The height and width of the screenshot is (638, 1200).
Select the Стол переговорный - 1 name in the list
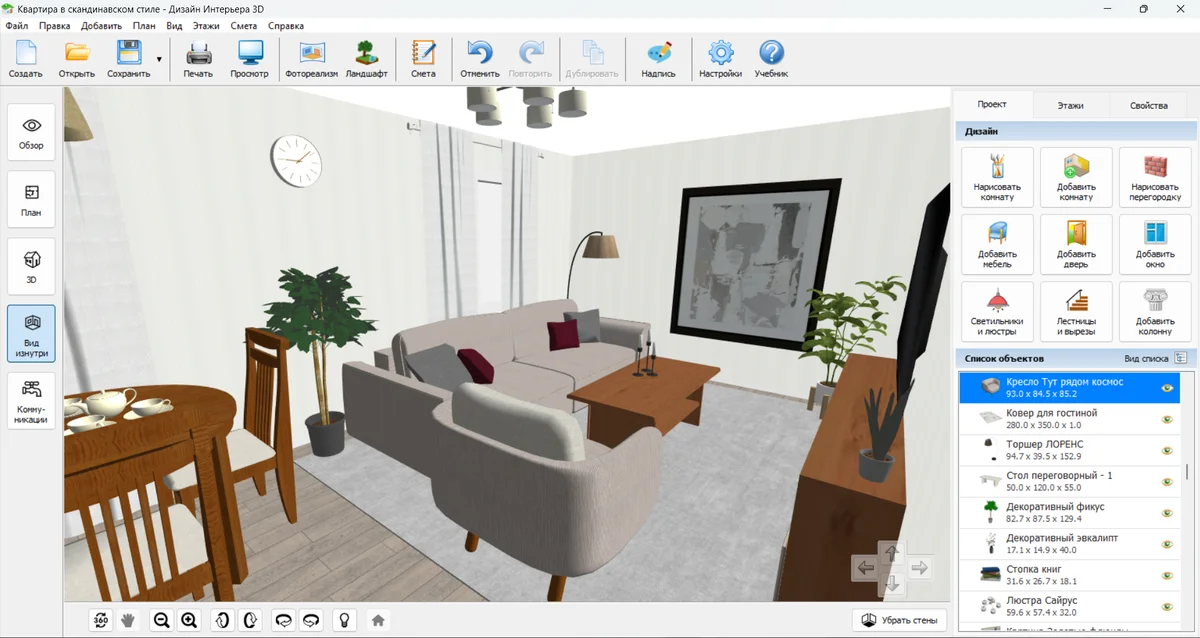pyautogui.click(x=1059, y=475)
